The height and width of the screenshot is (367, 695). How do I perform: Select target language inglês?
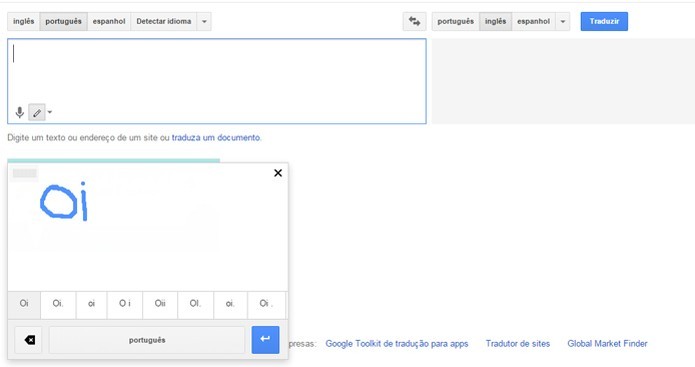click(496, 21)
